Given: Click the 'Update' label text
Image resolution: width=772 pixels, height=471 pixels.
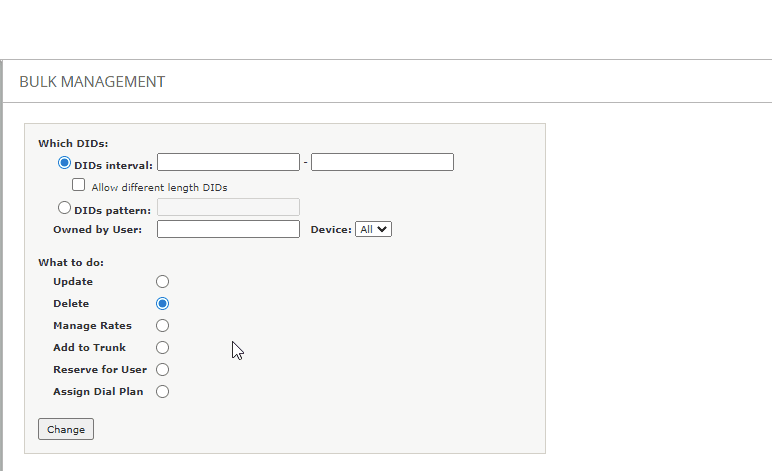Looking at the screenshot, I should (x=73, y=282).
